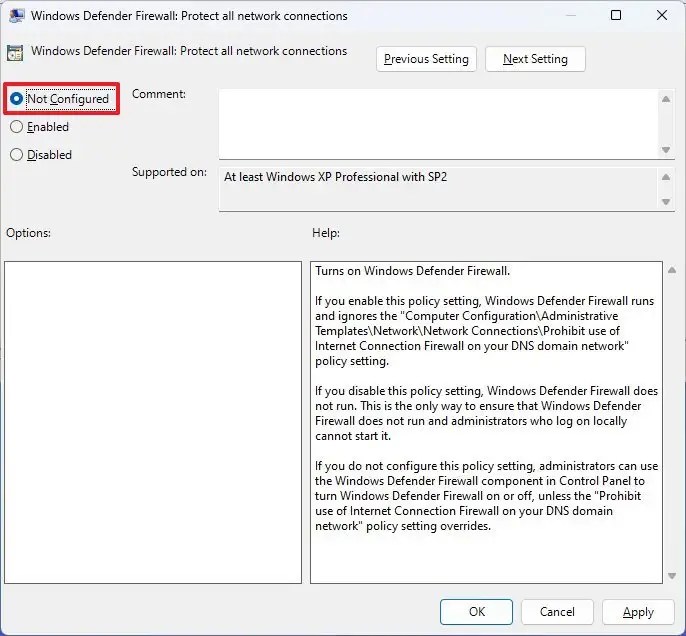Click the Supported on scroll-up arrow
Screen dimensions: 686x636
(666, 177)
